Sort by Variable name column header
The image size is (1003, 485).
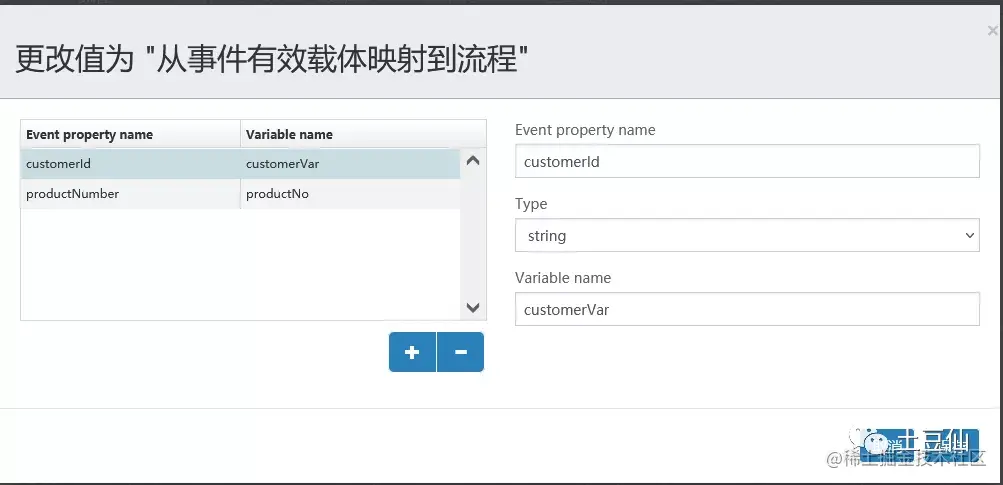pyautogui.click(x=363, y=134)
